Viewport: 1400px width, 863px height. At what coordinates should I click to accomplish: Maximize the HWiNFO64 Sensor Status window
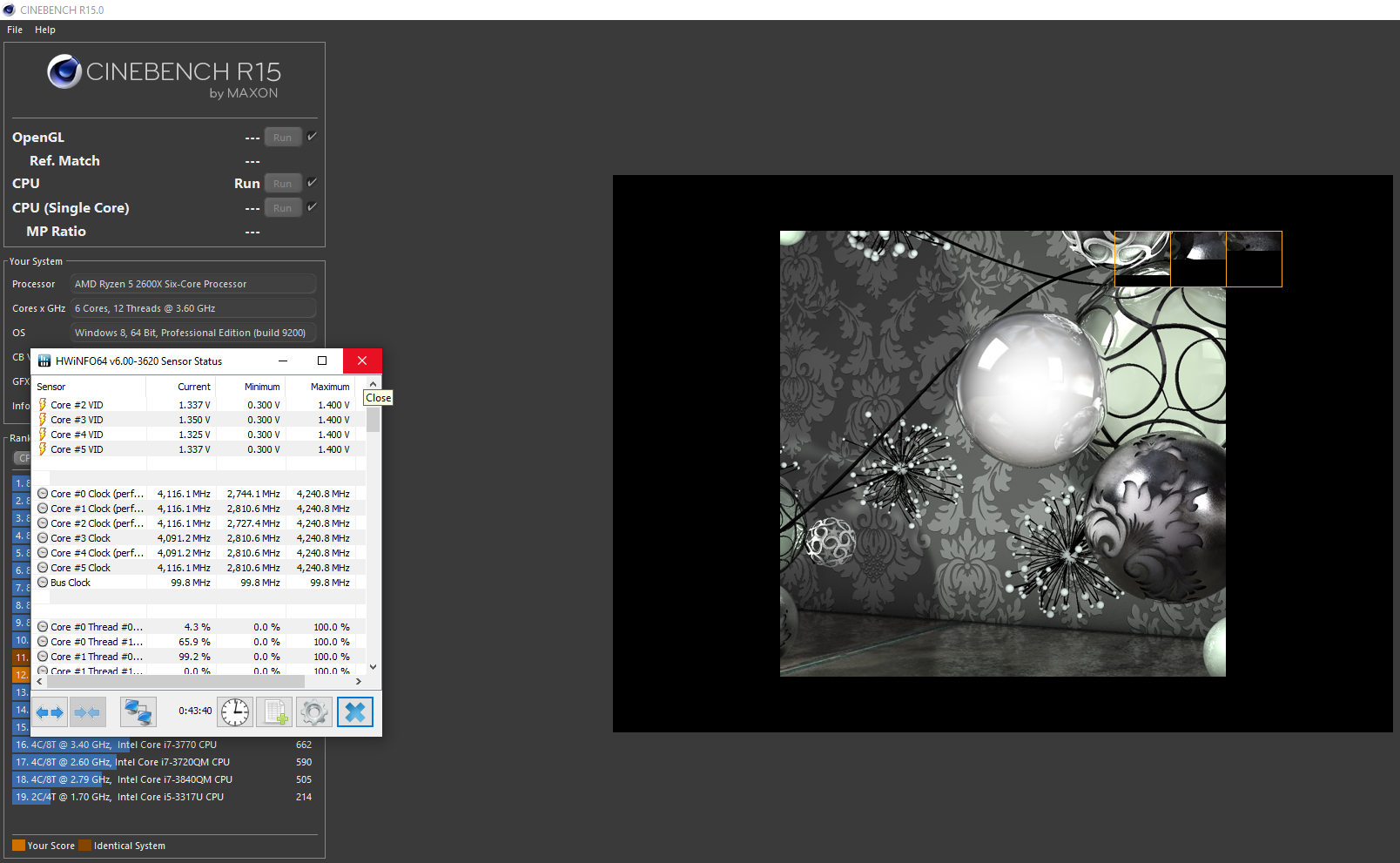pos(322,361)
